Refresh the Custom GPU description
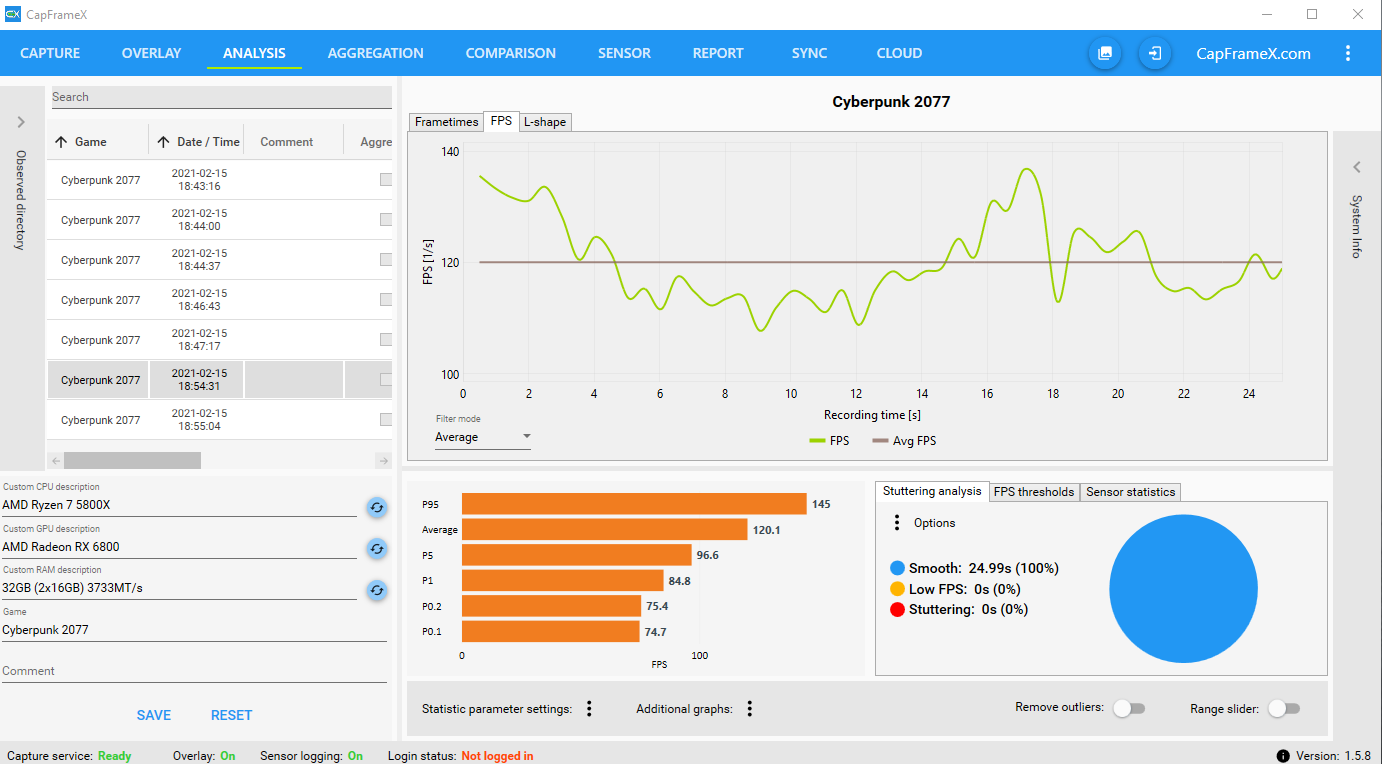1382x764 pixels. tap(377, 548)
